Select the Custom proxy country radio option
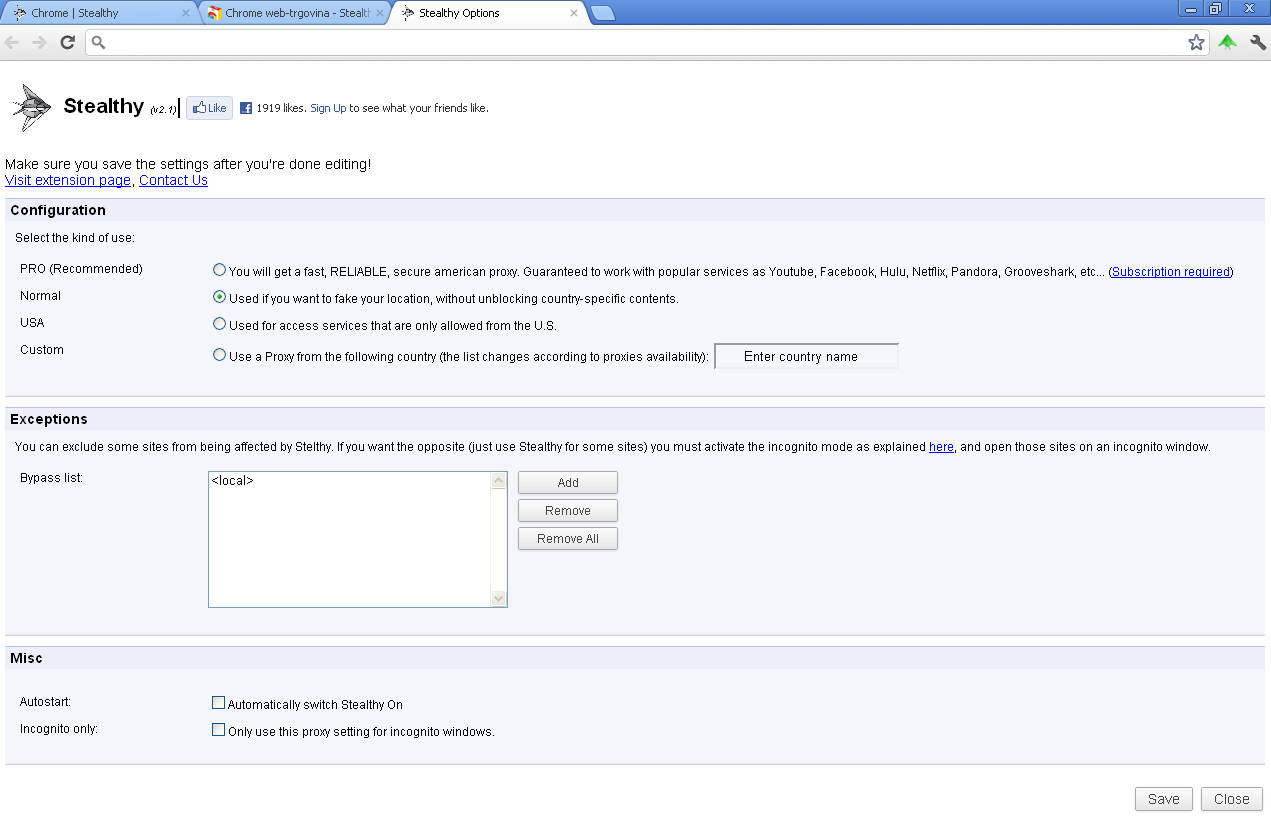Screen dimensions: 1271x822 pyautogui.click(x=219, y=354)
